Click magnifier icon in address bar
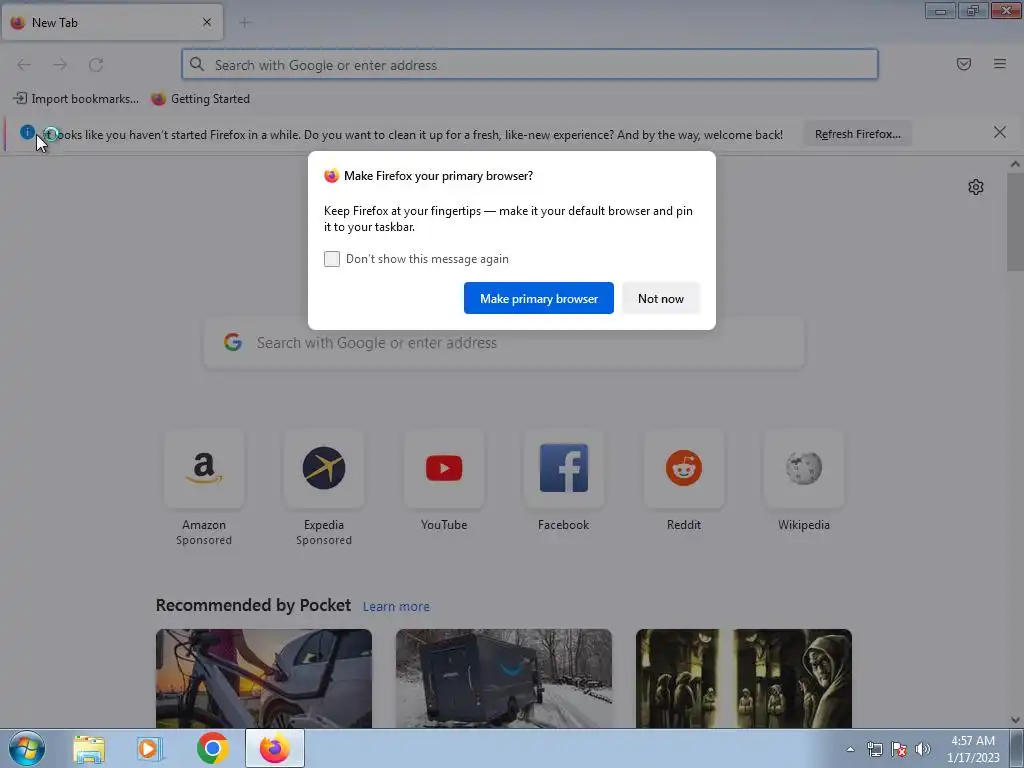 [x=197, y=64]
